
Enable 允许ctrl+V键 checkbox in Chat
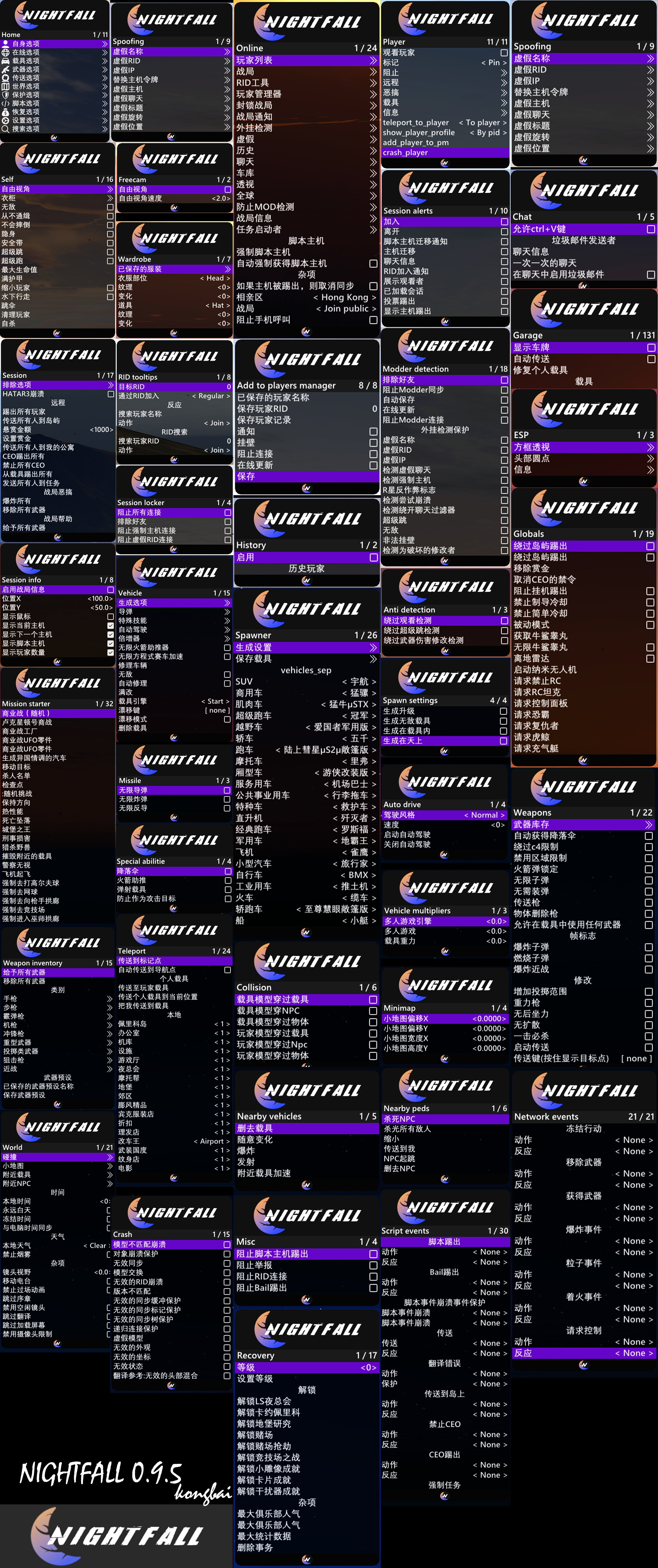click(x=651, y=229)
